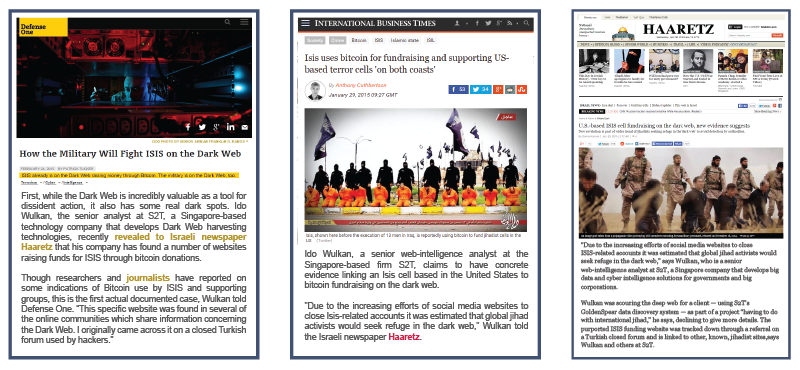Open the Crime tag on IBT page

point(337,40)
